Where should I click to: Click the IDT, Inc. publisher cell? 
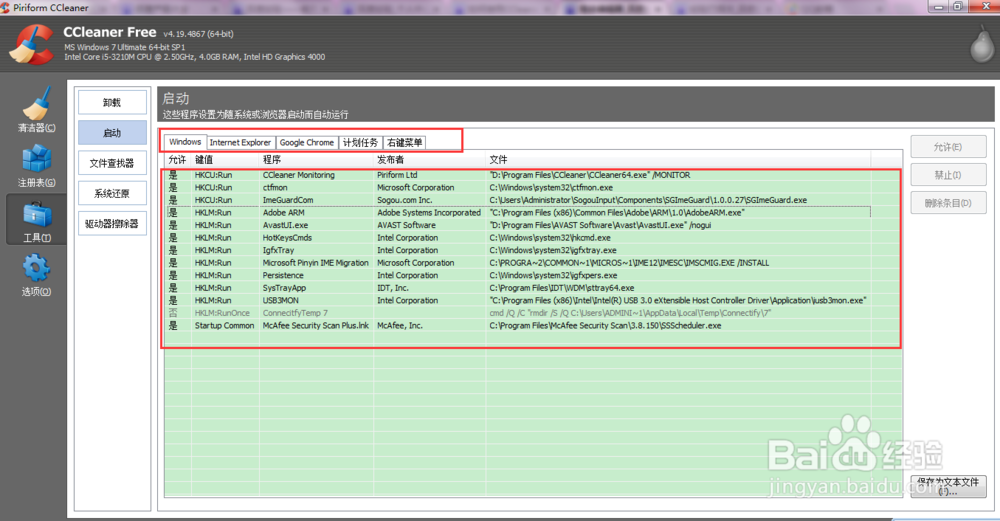[392, 288]
